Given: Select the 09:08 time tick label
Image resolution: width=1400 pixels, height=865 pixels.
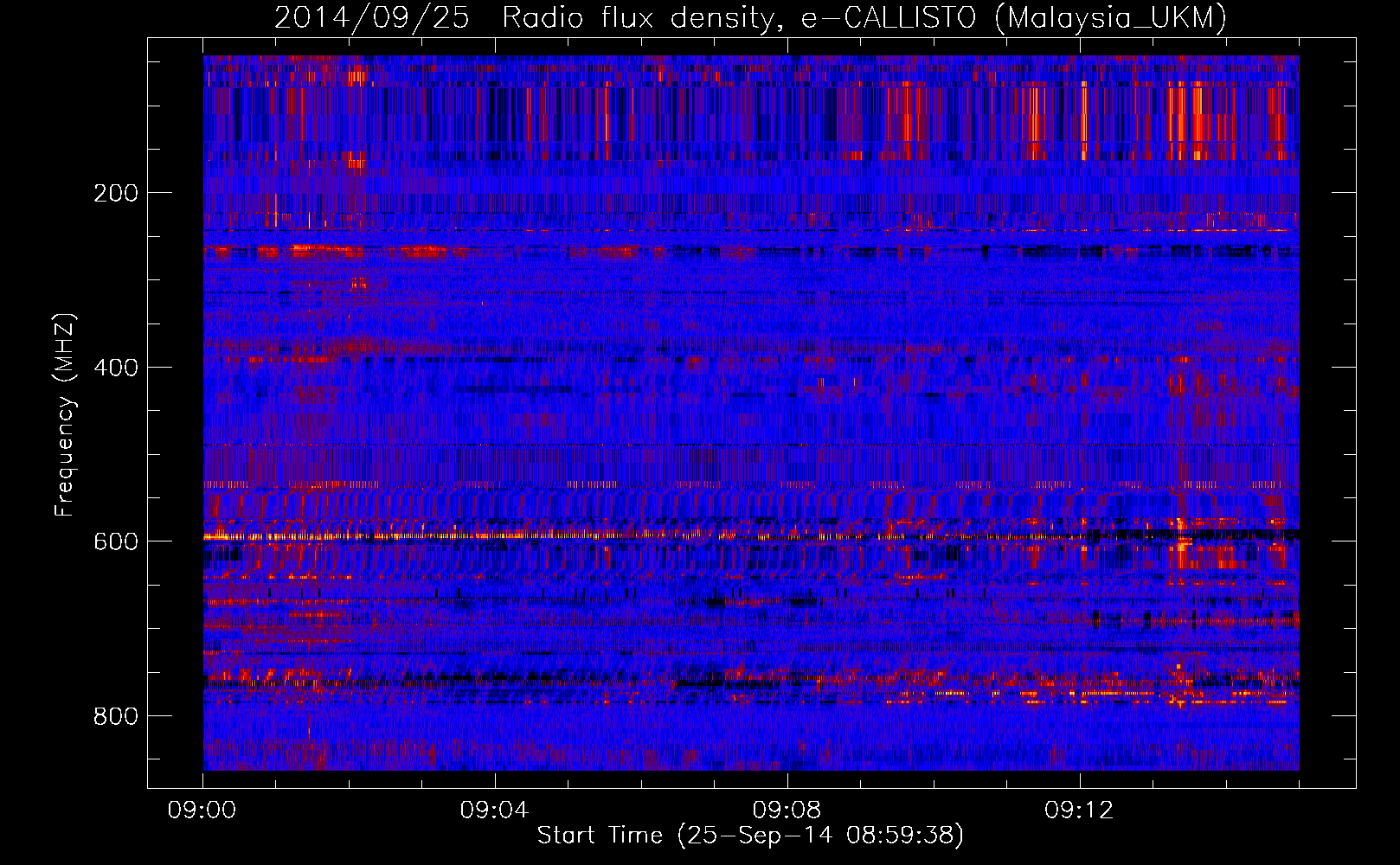Looking at the screenshot, I should tap(787, 811).
